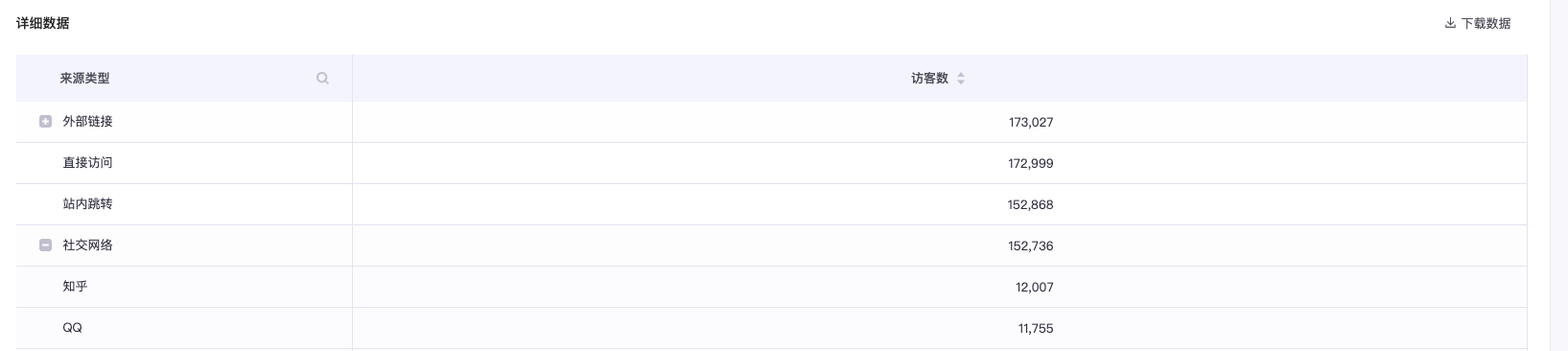The image size is (1568, 351).
Task: Select the 外部链接 source label
Action: tap(88, 122)
